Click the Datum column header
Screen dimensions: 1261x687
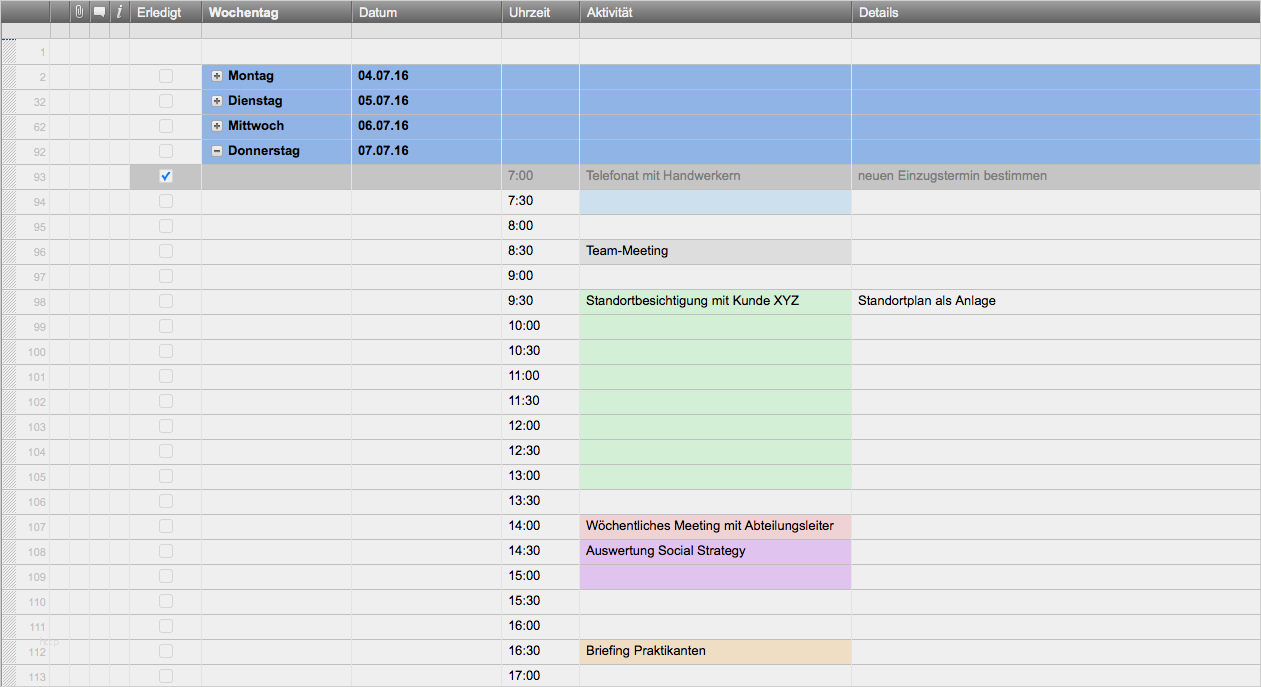click(427, 13)
